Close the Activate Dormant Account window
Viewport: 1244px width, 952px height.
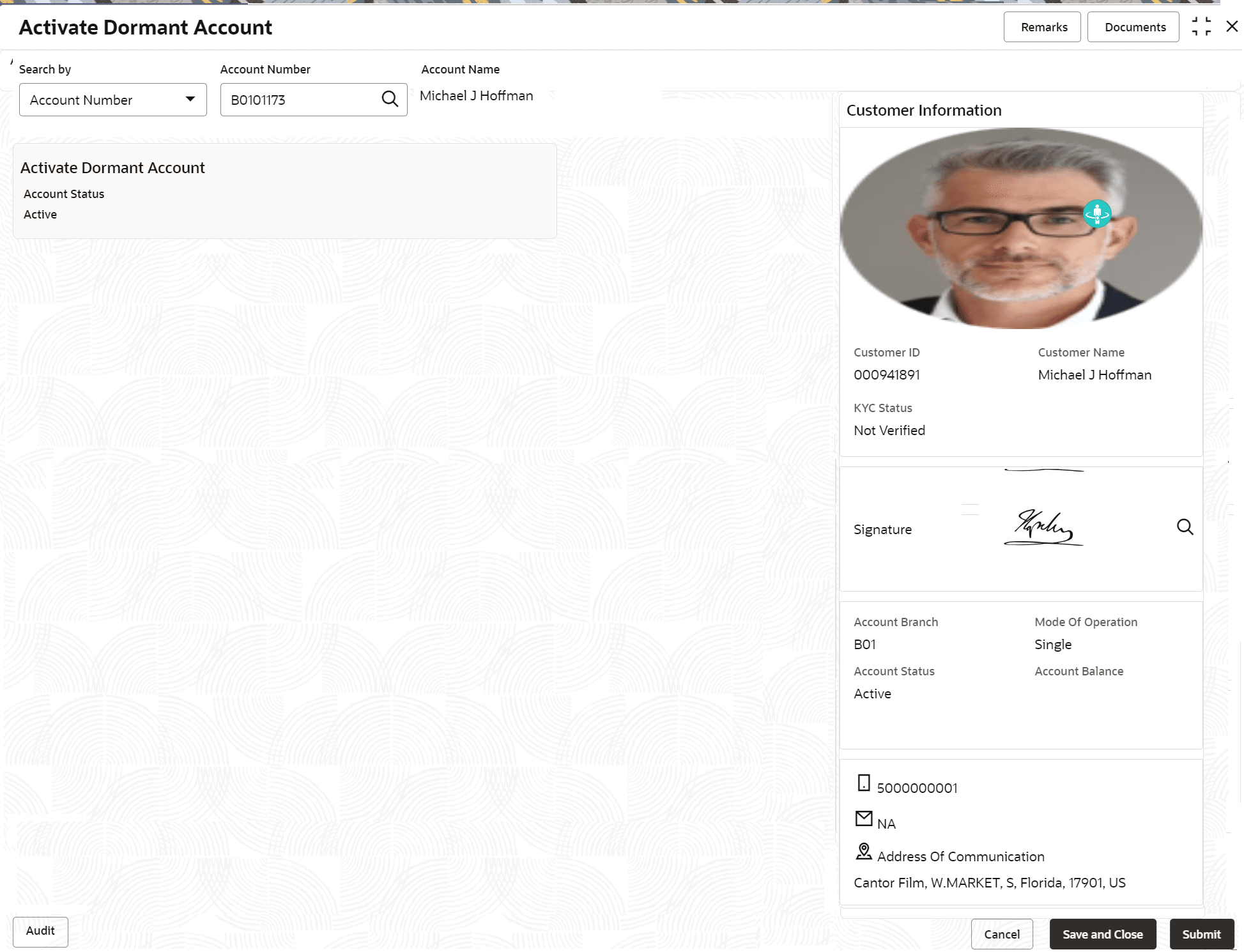(1232, 27)
